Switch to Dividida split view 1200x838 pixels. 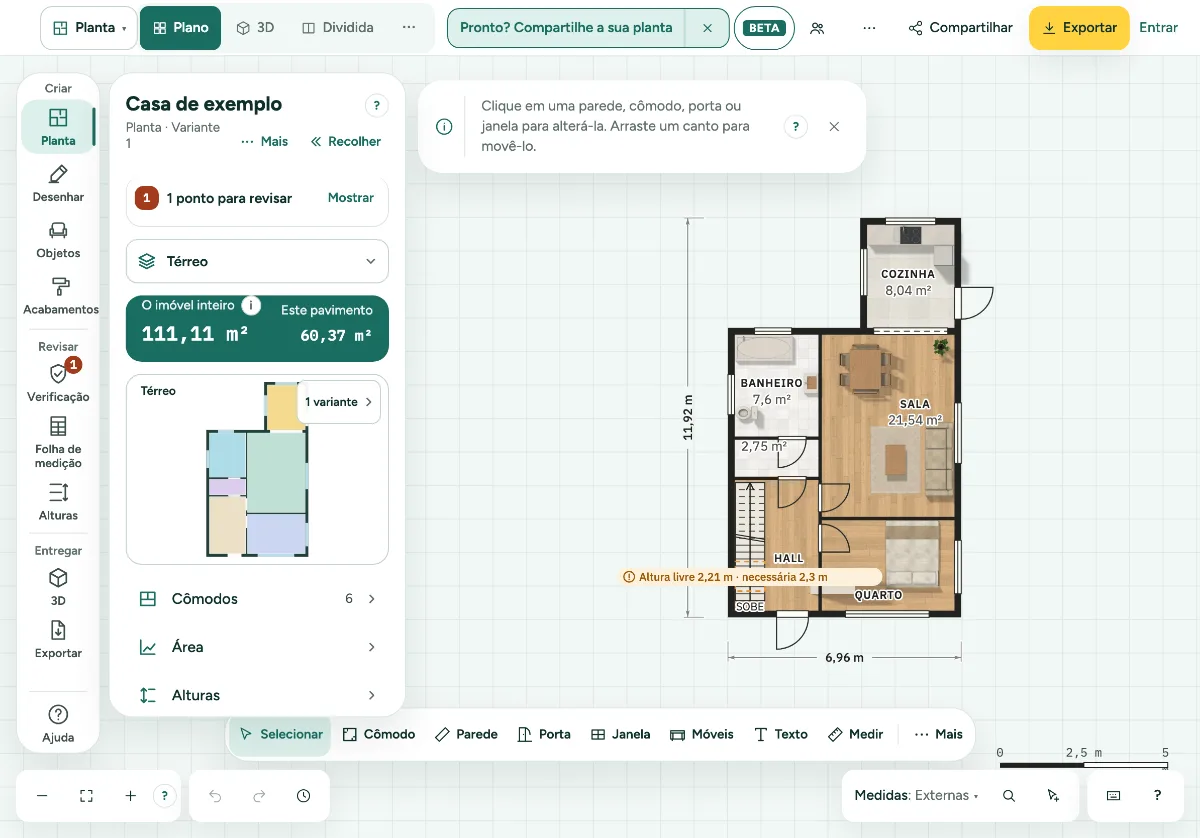pyautogui.click(x=338, y=28)
